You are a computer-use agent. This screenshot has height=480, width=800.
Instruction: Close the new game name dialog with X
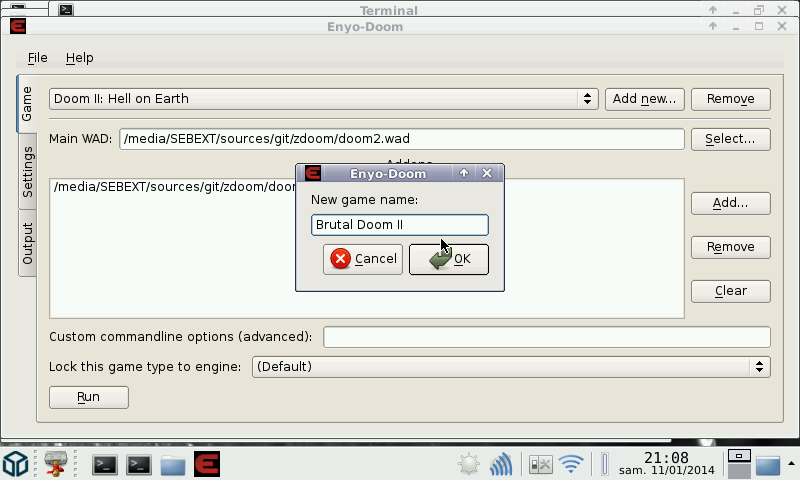pos(487,173)
